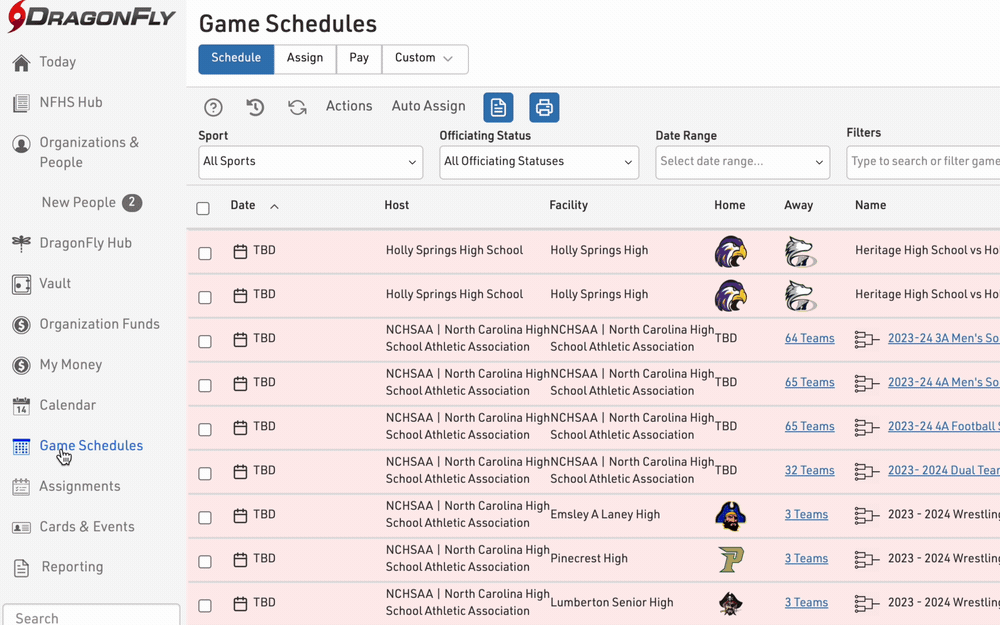Click the DragonFly logo
1000x625 pixels.
coord(91,18)
